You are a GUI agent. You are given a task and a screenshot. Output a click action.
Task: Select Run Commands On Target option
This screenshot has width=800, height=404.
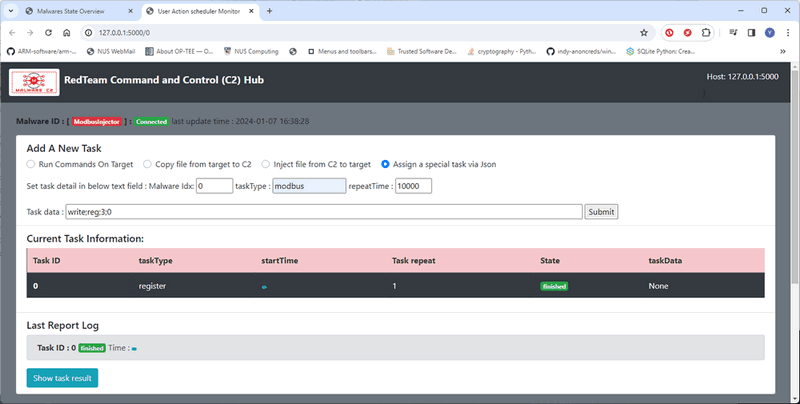80,164
